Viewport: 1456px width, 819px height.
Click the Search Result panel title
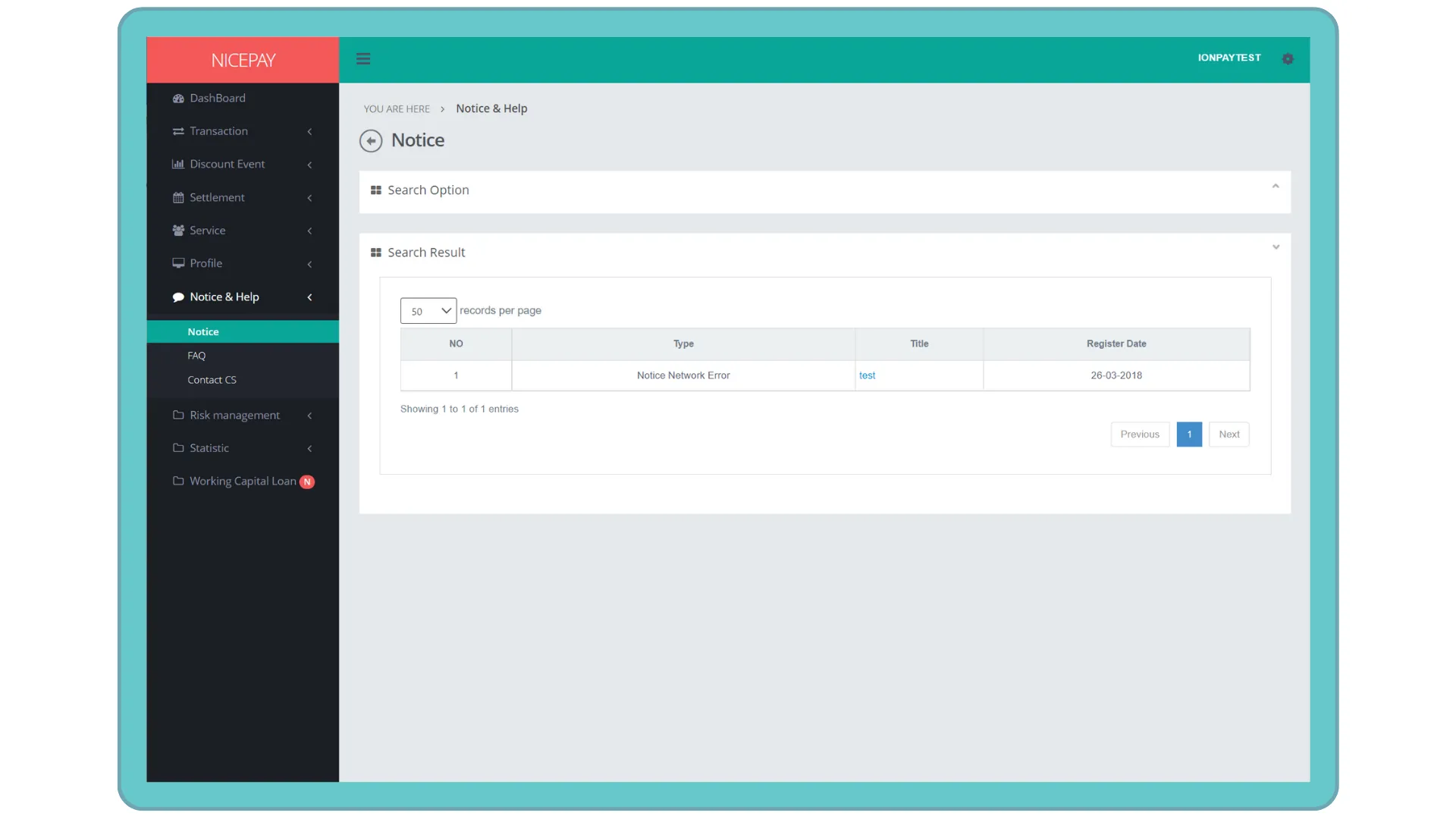click(x=426, y=253)
